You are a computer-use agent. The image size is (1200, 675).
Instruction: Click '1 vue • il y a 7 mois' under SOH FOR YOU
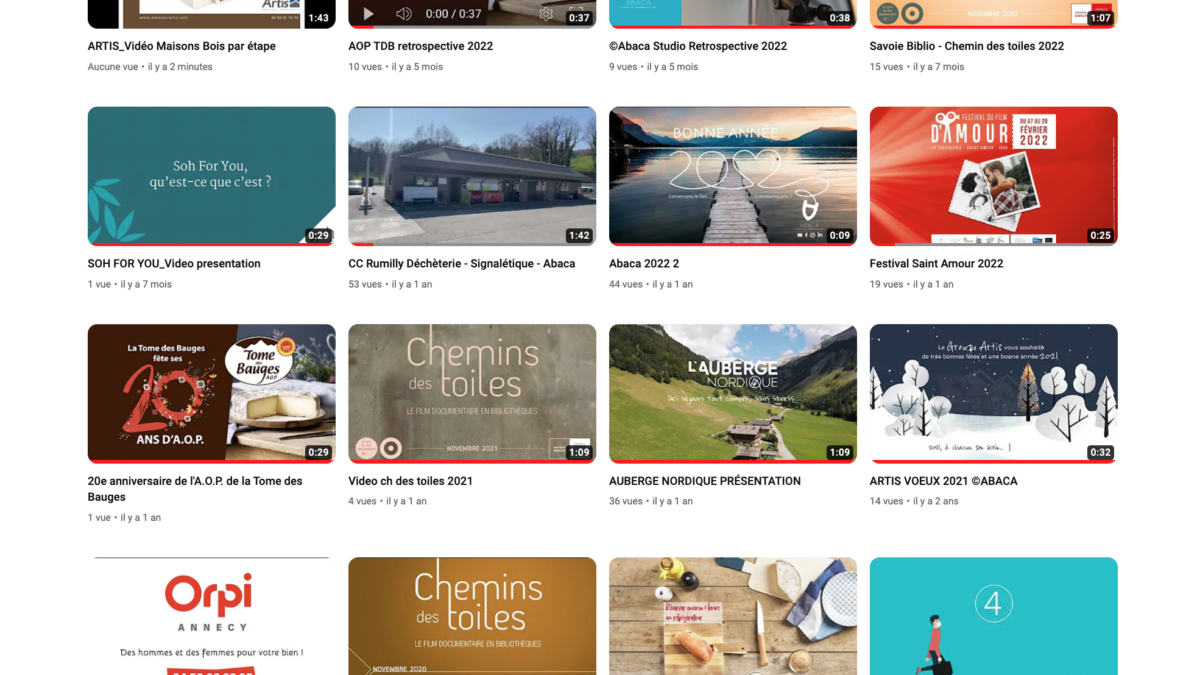coord(130,284)
